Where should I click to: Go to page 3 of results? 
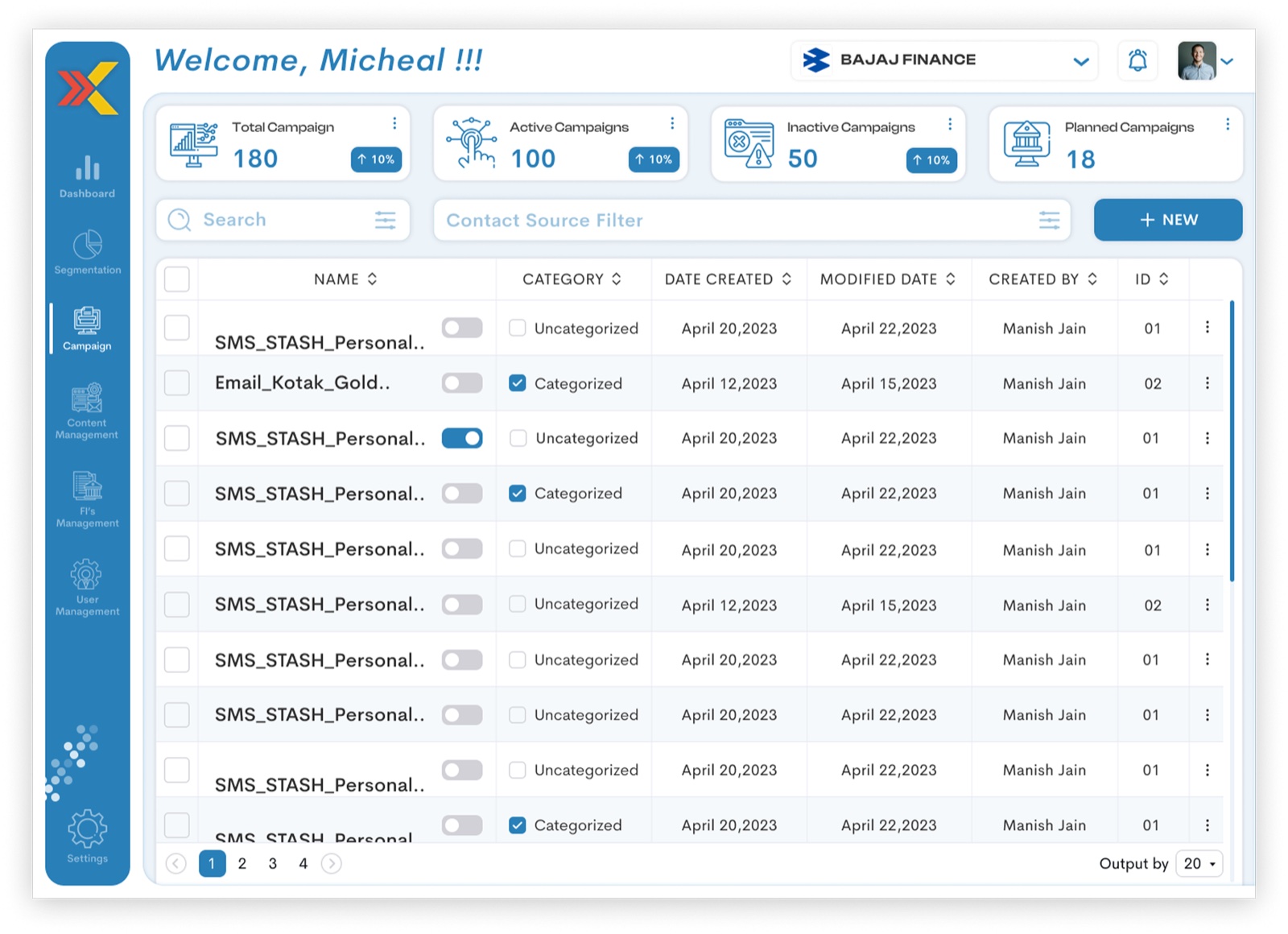(x=273, y=863)
